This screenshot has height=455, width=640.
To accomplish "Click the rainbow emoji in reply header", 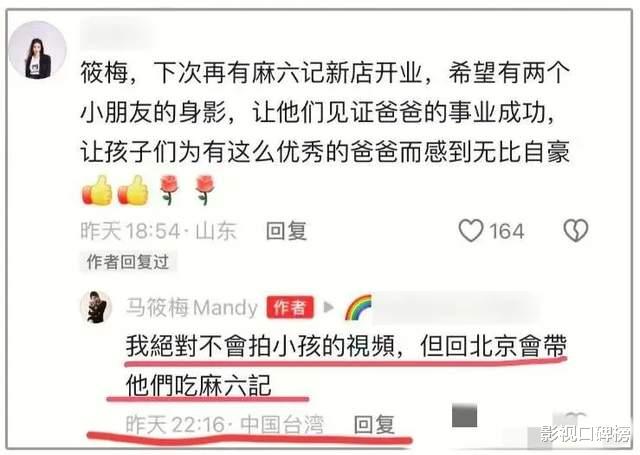I will (x=358, y=307).
